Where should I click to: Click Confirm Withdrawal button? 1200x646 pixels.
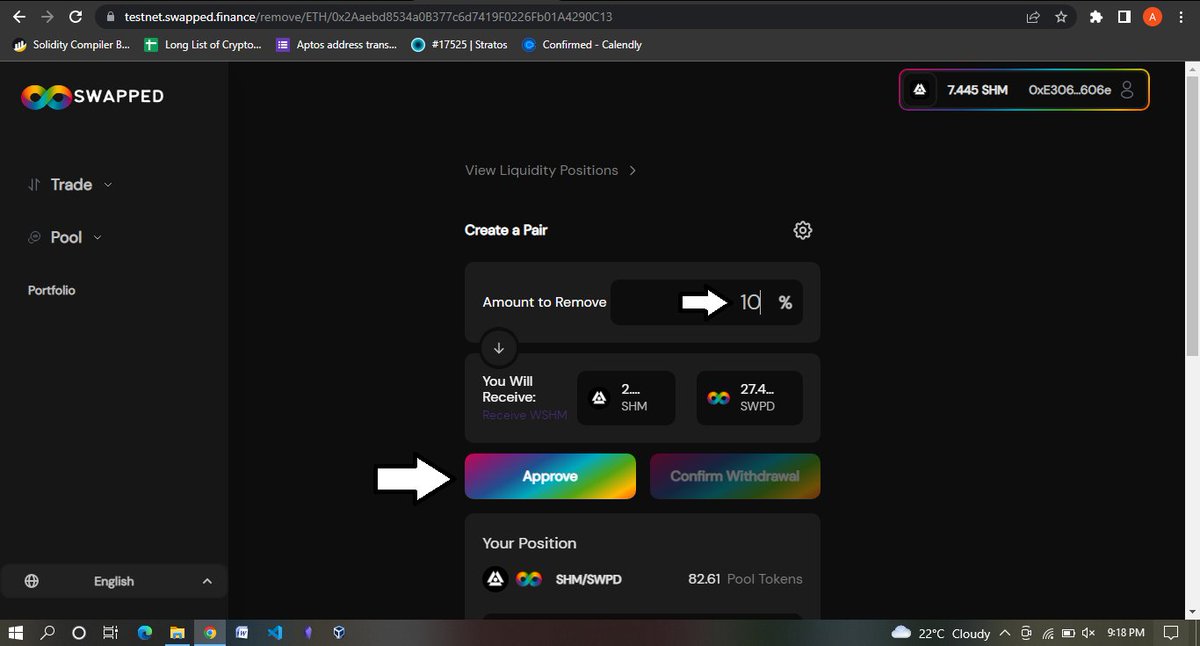point(735,476)
